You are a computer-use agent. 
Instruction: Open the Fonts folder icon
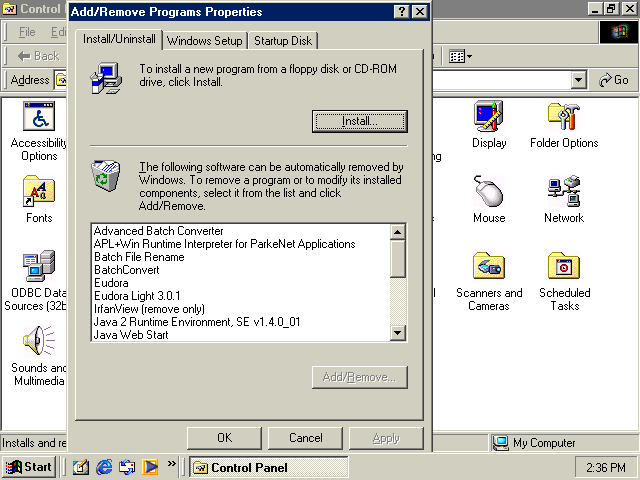pos(39,191)
